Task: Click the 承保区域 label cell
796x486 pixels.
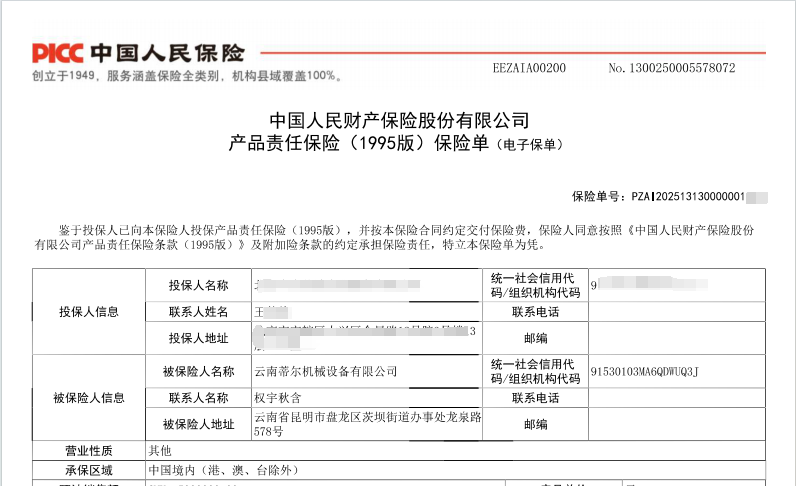Action: (x=89, y=470)
